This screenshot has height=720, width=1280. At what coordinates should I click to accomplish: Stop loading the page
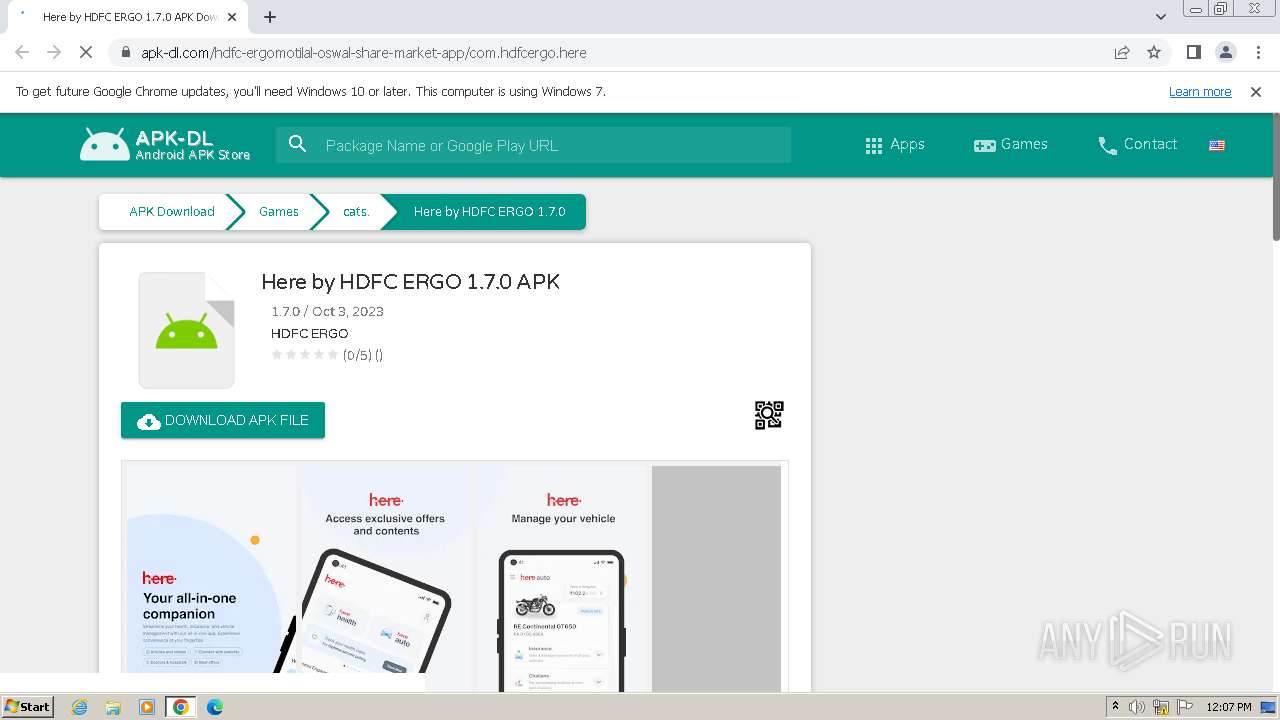click(86, 52)
